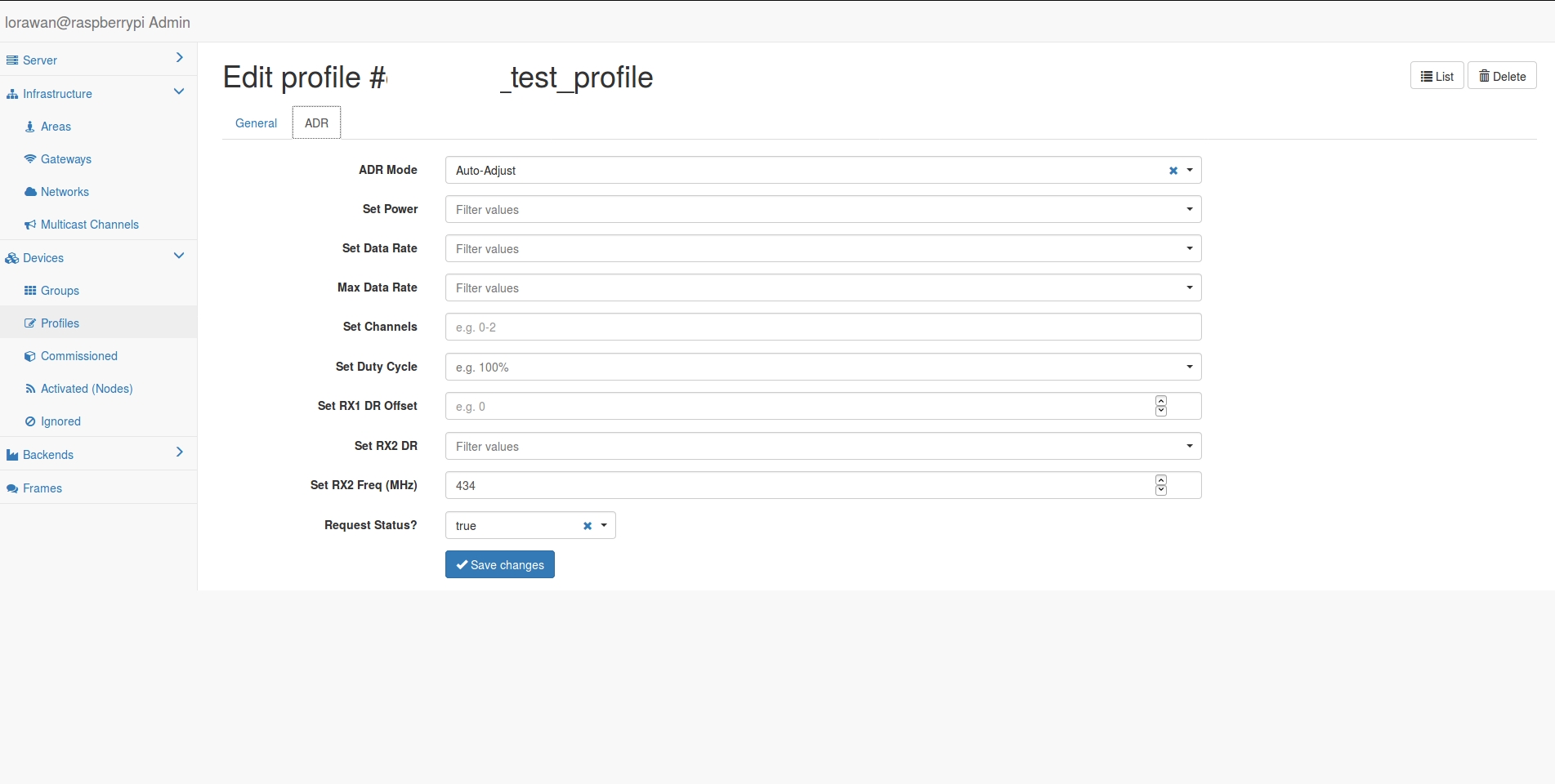
Task: Delete this profile
Action: coord(1502,75)
